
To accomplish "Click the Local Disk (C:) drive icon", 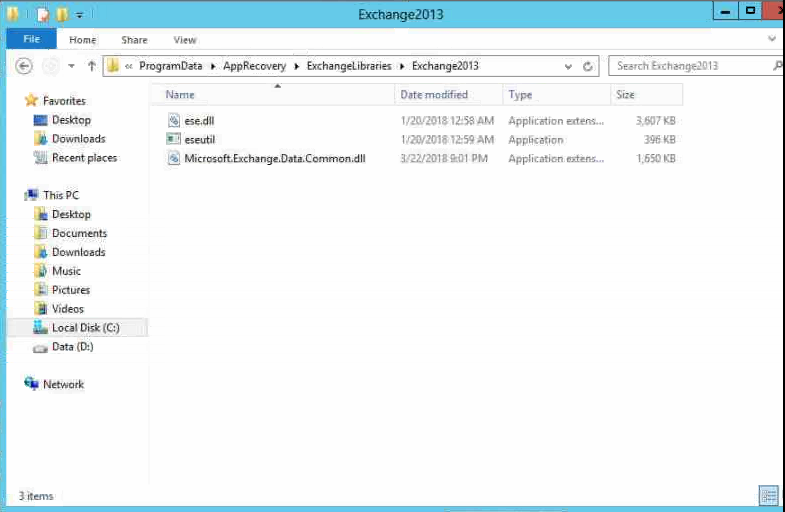I will (40, 327).
